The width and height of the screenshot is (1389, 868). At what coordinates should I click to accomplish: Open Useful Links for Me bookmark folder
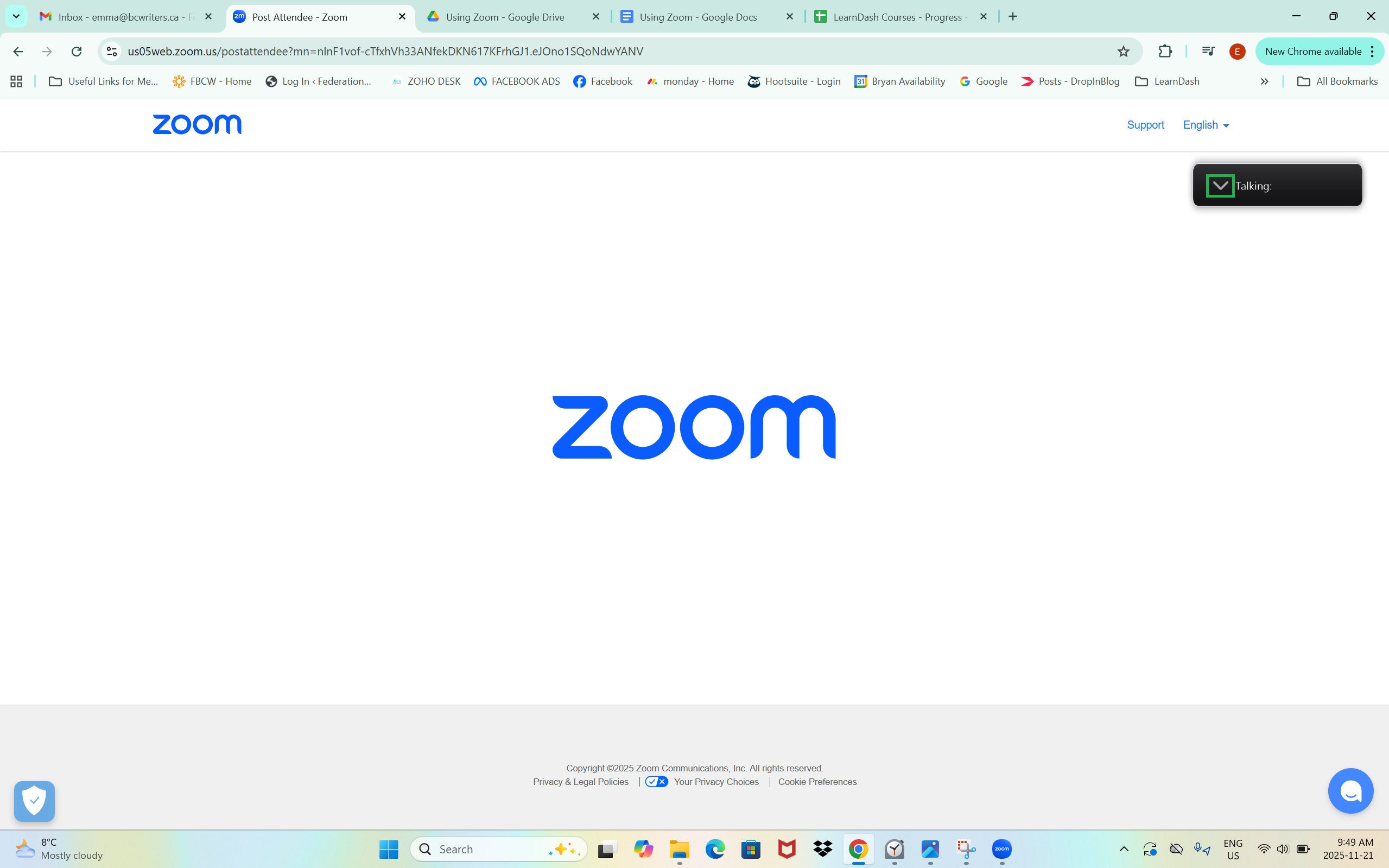(x=103, y=81)
